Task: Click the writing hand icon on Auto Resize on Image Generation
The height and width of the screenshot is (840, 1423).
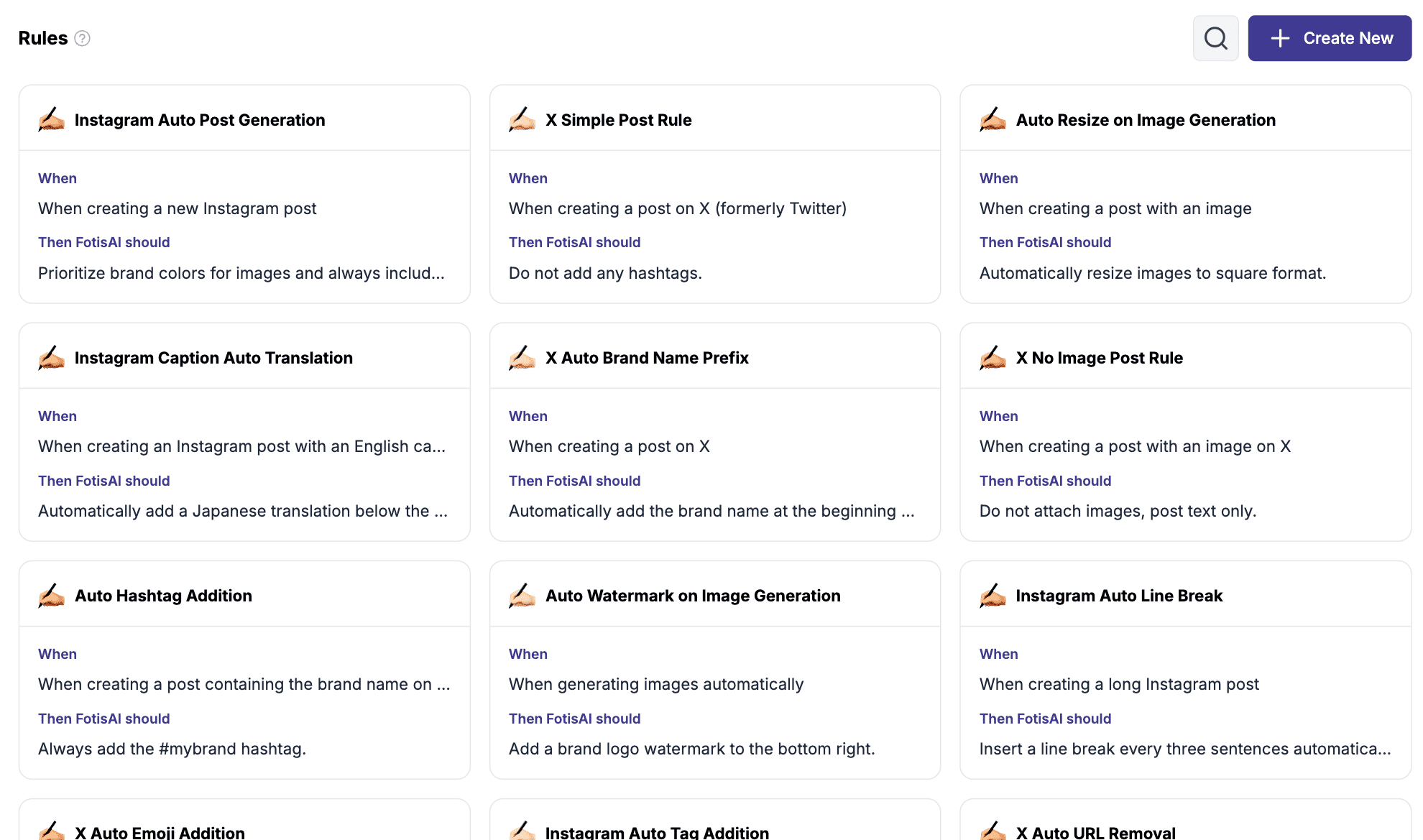Action: coord(993,119)
